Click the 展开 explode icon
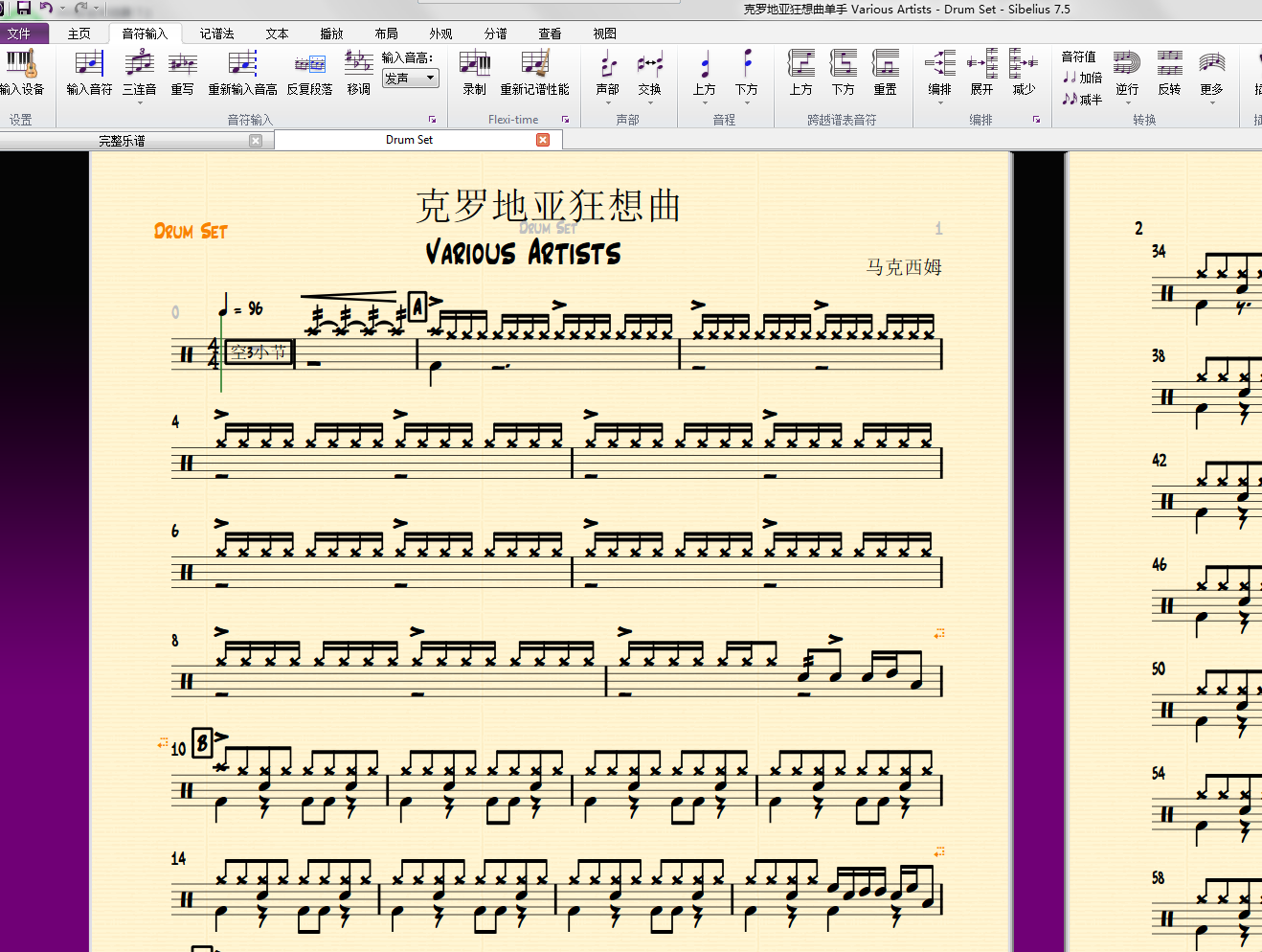This screenshot has width=1262, height=952. [x=981, y=72]
